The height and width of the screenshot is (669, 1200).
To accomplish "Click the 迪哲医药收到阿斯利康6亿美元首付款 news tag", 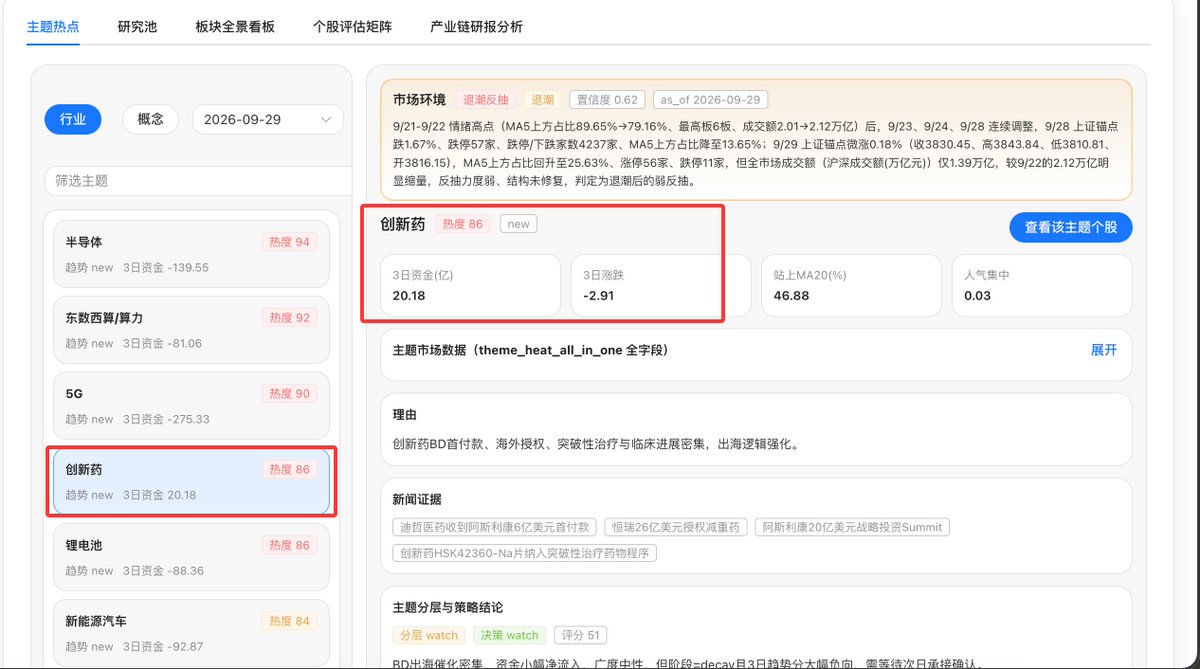I will click(496, 527).
